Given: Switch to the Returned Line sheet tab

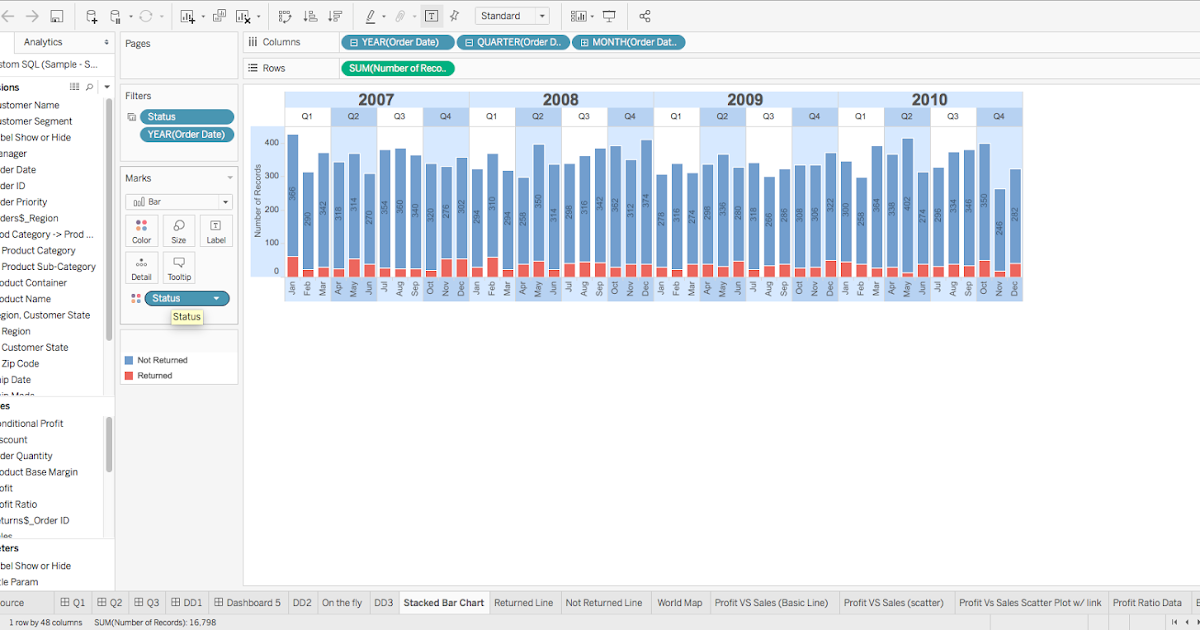Looking at the screenshot, I should 524,602.
